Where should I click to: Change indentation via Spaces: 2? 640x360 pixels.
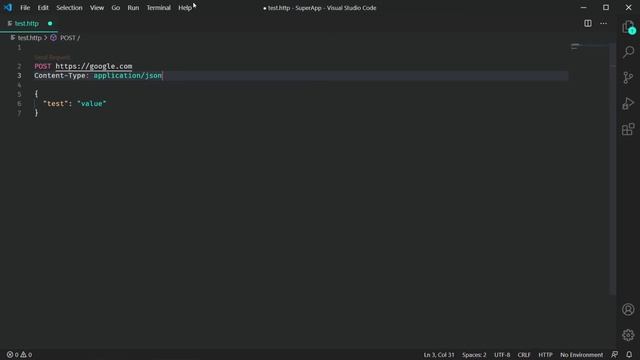[474, 355]
